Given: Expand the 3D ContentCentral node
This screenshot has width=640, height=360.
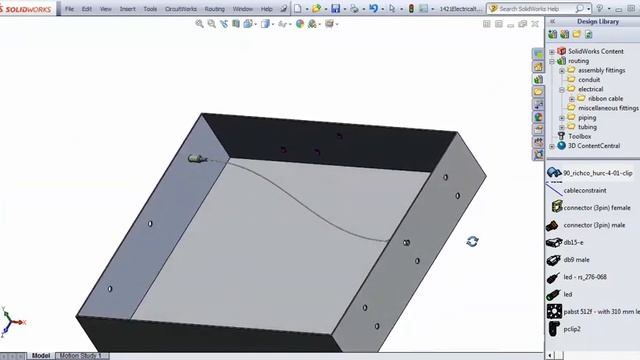Looking at the screenshot, I should click(552, 146).
